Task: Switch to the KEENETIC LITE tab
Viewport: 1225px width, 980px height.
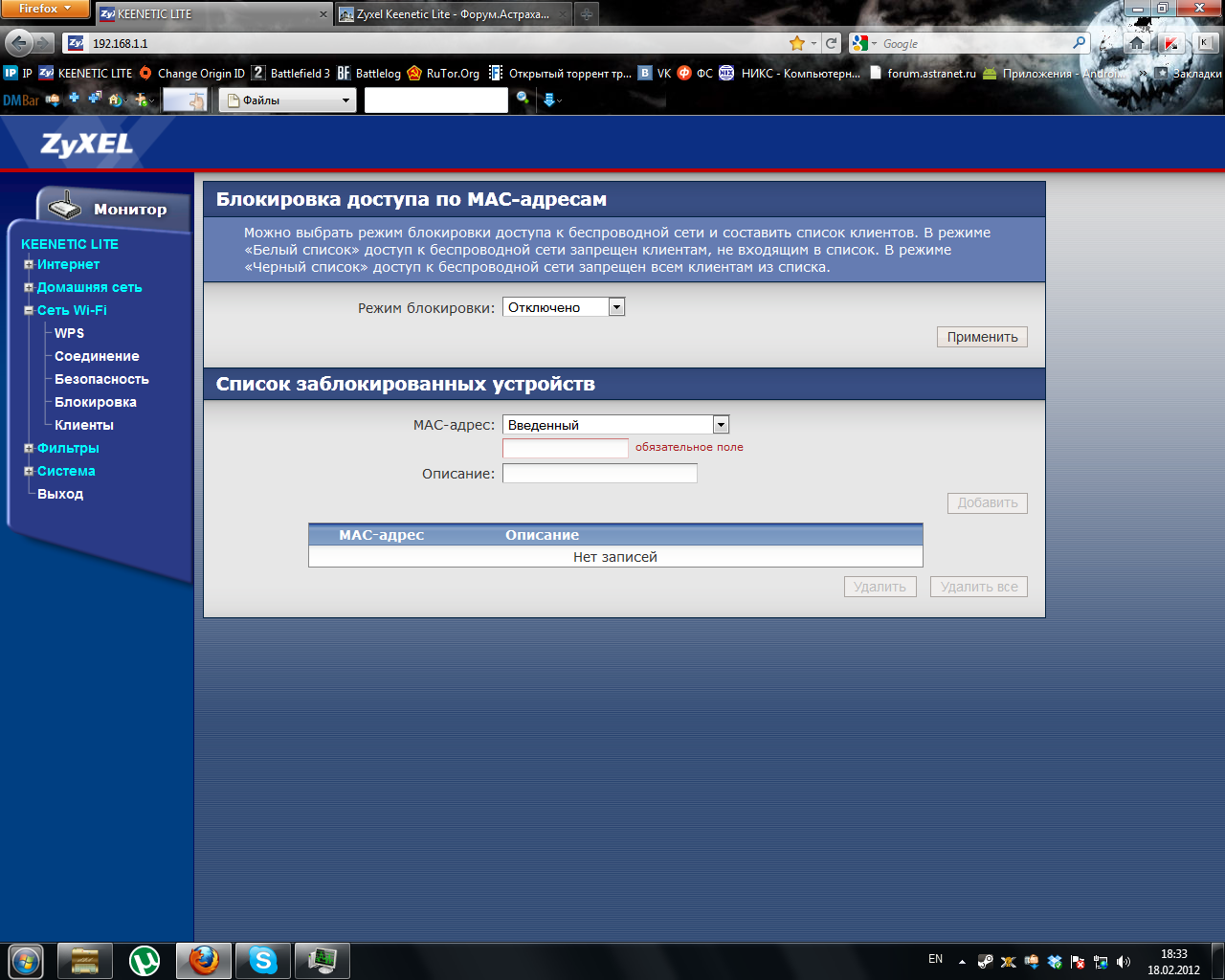Action: 212,14
